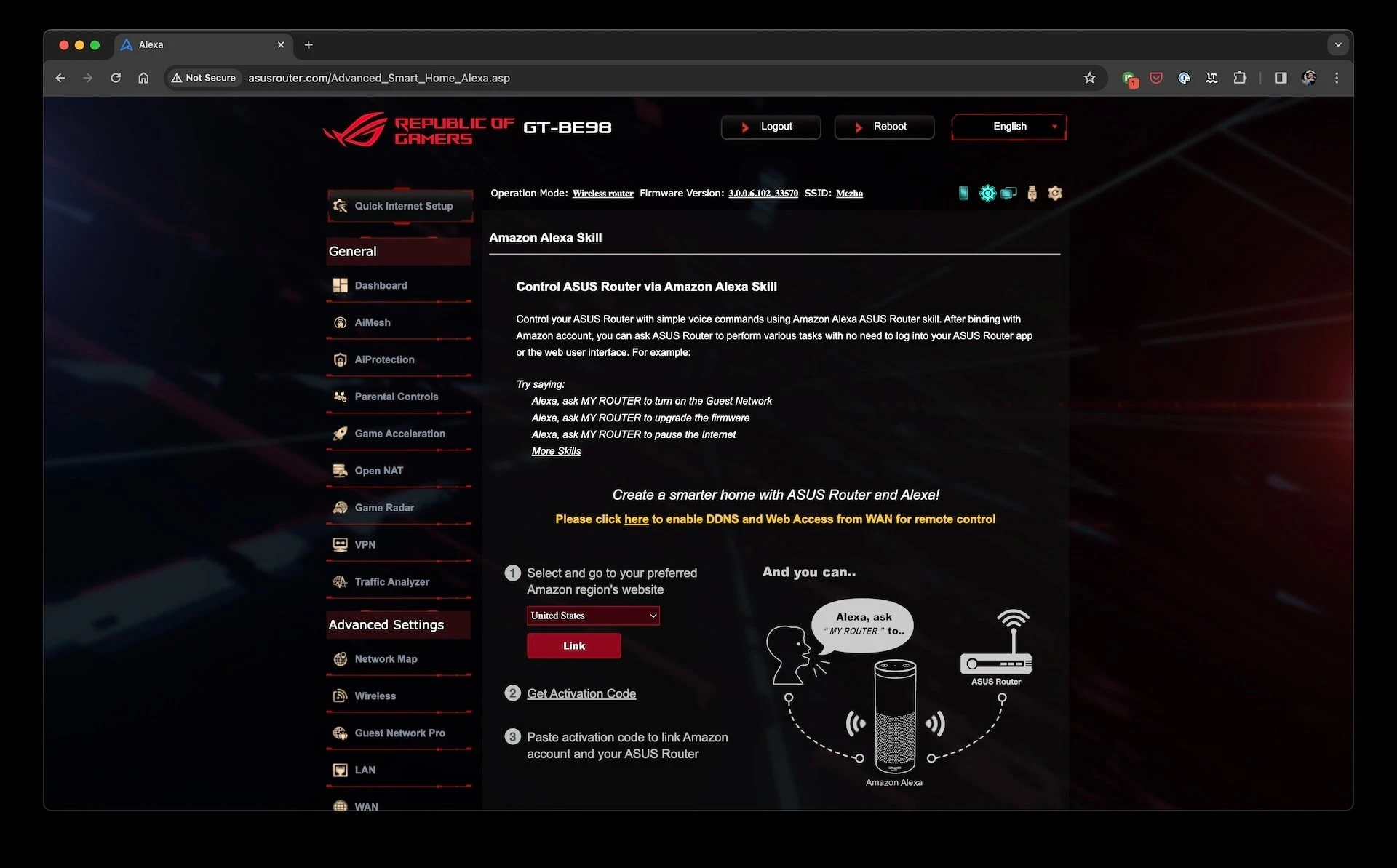The image size is (1397, 868).
Task: Select AiProtection menu item
Action: [399, 359]
